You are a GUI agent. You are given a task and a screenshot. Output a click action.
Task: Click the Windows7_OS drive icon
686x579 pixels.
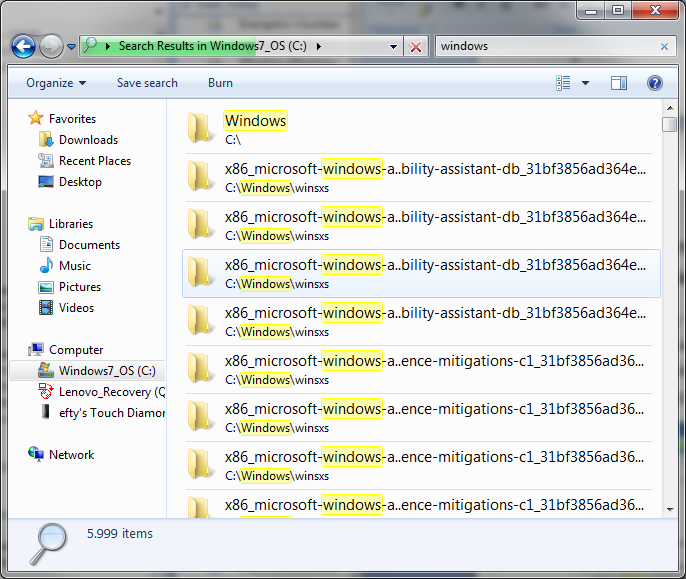(46, 370)
